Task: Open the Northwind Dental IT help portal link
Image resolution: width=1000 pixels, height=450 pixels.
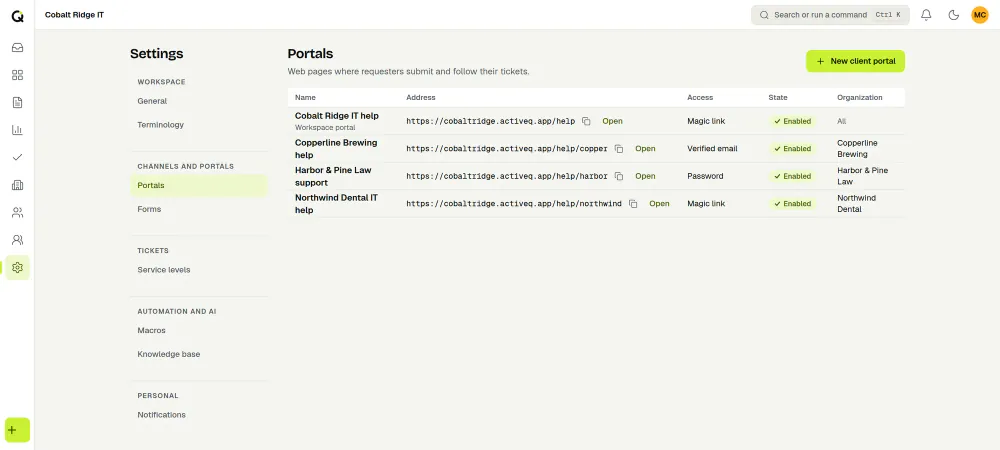Action: point(659,204)
